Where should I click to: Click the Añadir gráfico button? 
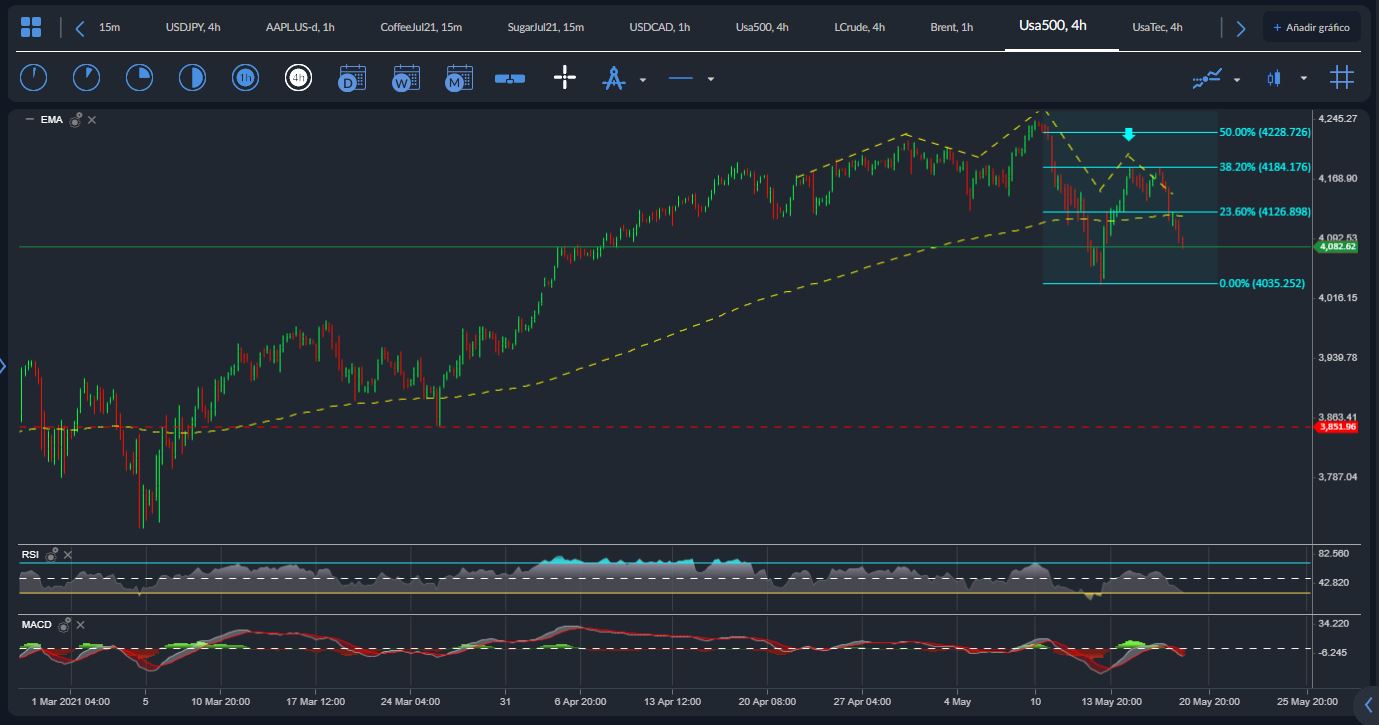point(1311,27)
